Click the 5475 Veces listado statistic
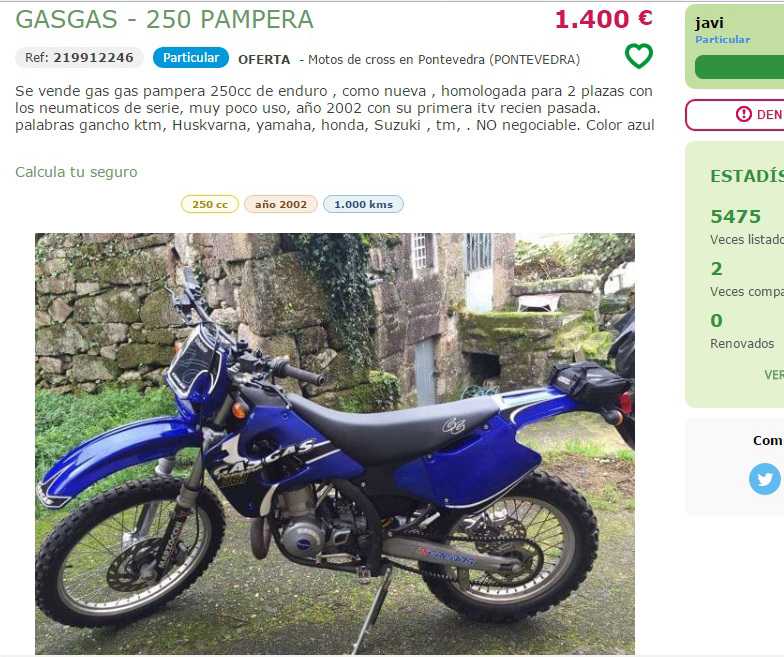The width and height of the screenshot is (784, 657). click(x=747, y=227)
